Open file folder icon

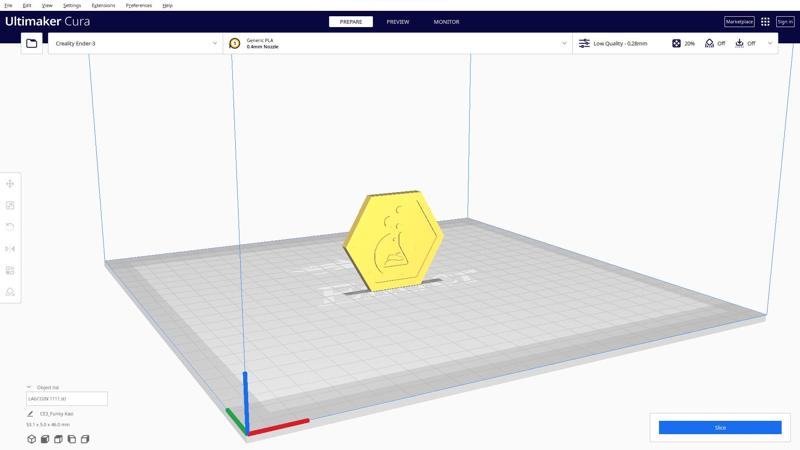tap(32, 43)
